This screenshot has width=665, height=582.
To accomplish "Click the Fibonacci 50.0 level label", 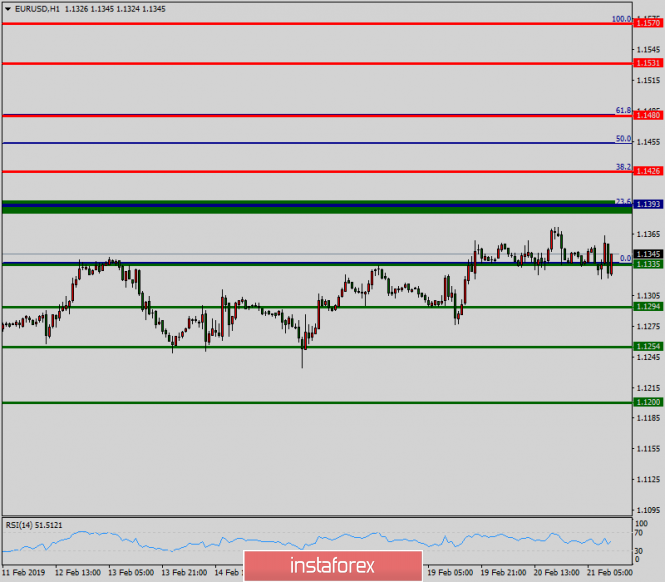I will 623,139.
